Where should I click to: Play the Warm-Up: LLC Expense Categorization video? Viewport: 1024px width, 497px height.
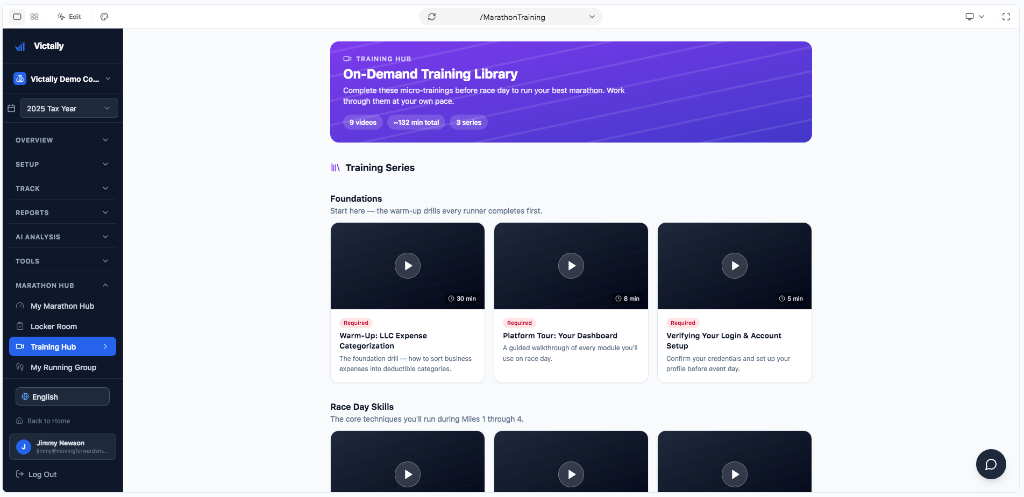408,266
